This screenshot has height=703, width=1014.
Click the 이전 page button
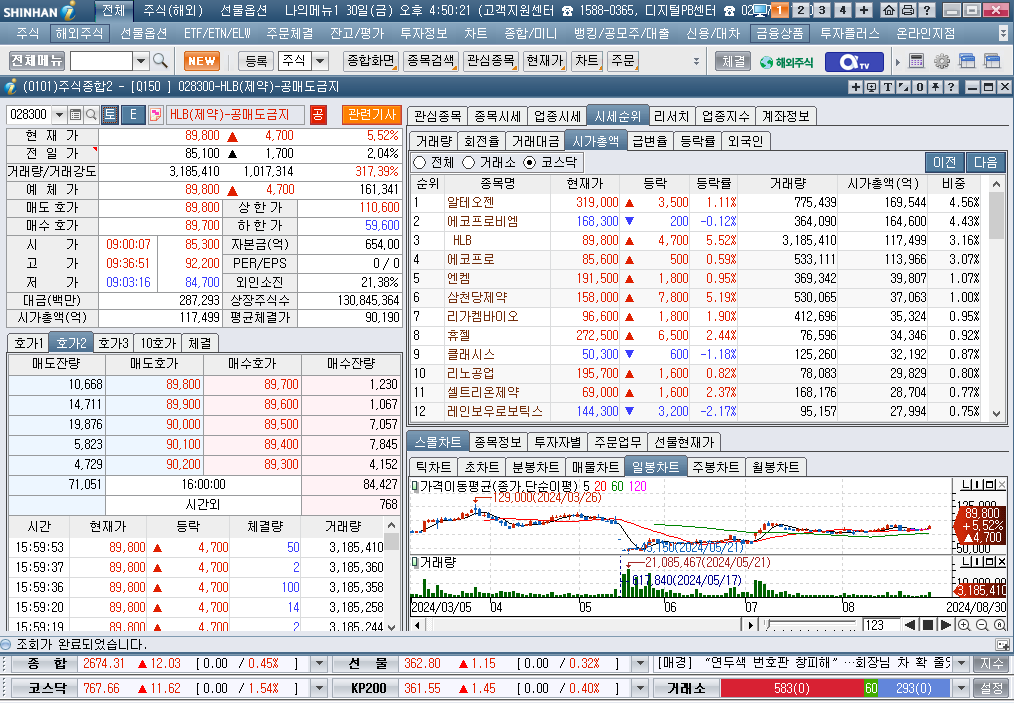pyautogui.click(x=945, y=162)
